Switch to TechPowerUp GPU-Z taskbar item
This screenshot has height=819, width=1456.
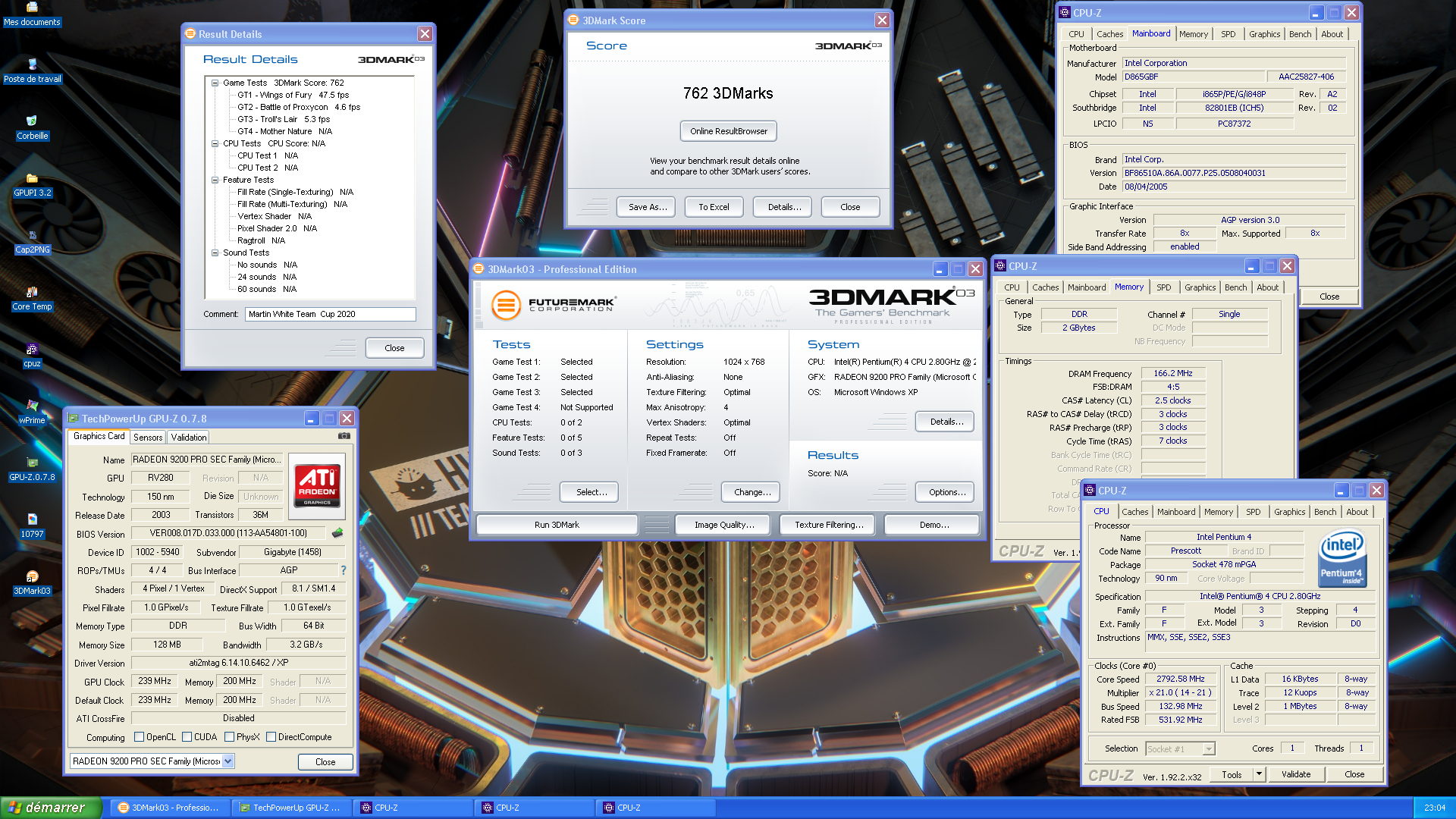coord(291,808)
